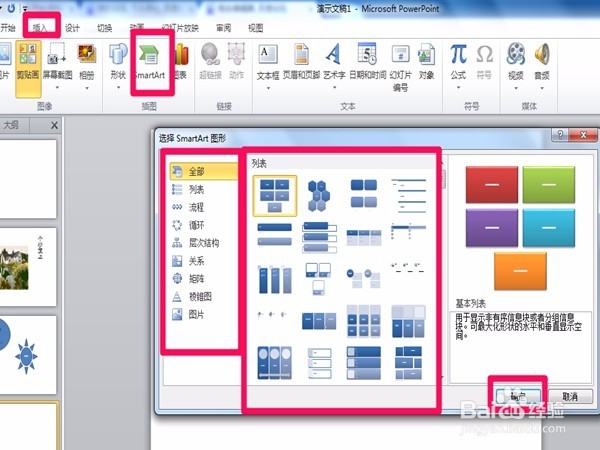Open the 审阅 ribbon tab

click(x=223, y=28)
